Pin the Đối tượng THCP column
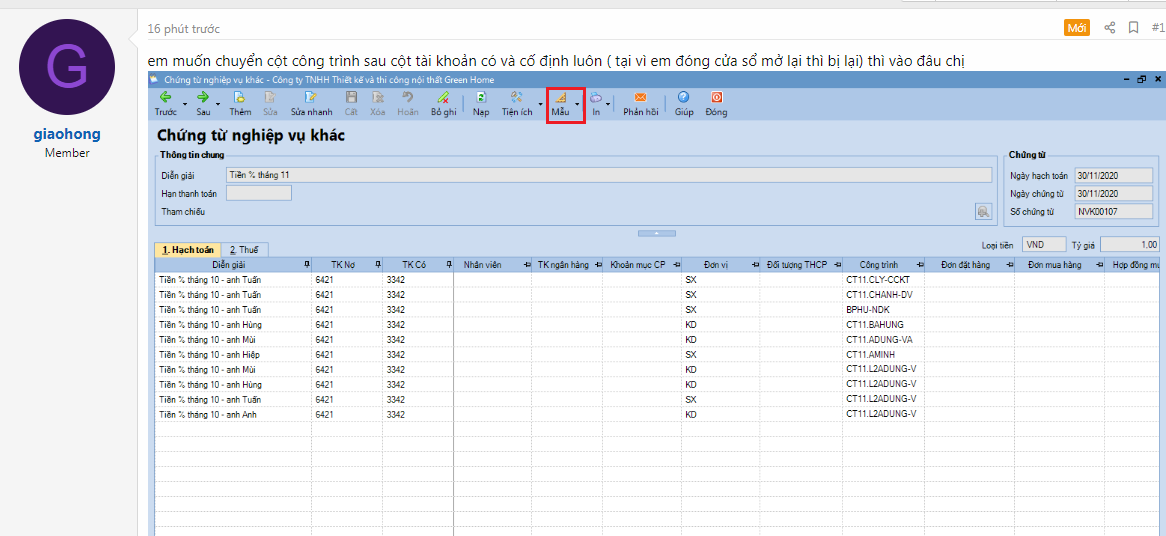This screenshot has height=536, width=1166. [x=839, y=265]
